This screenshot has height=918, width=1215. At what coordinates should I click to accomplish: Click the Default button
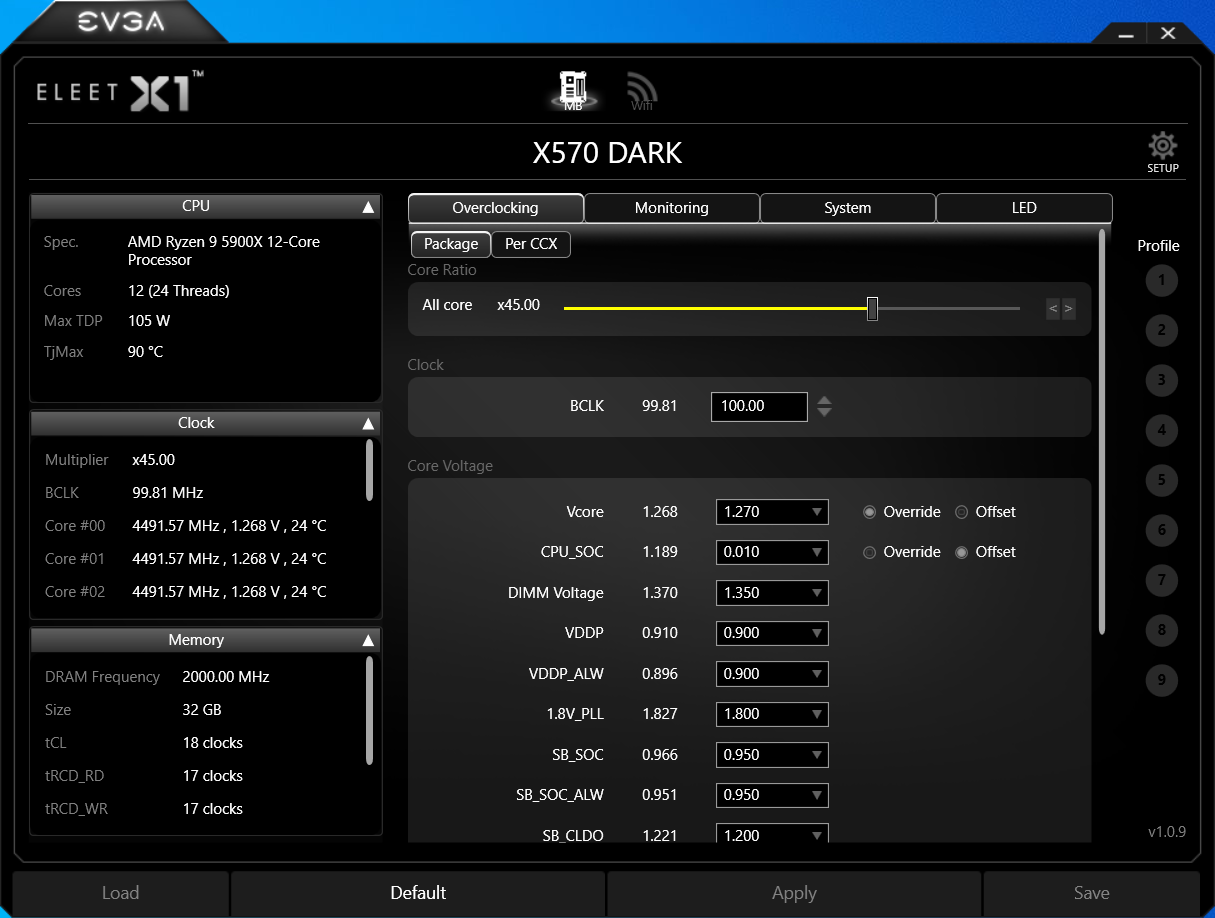tap(418, 893)
